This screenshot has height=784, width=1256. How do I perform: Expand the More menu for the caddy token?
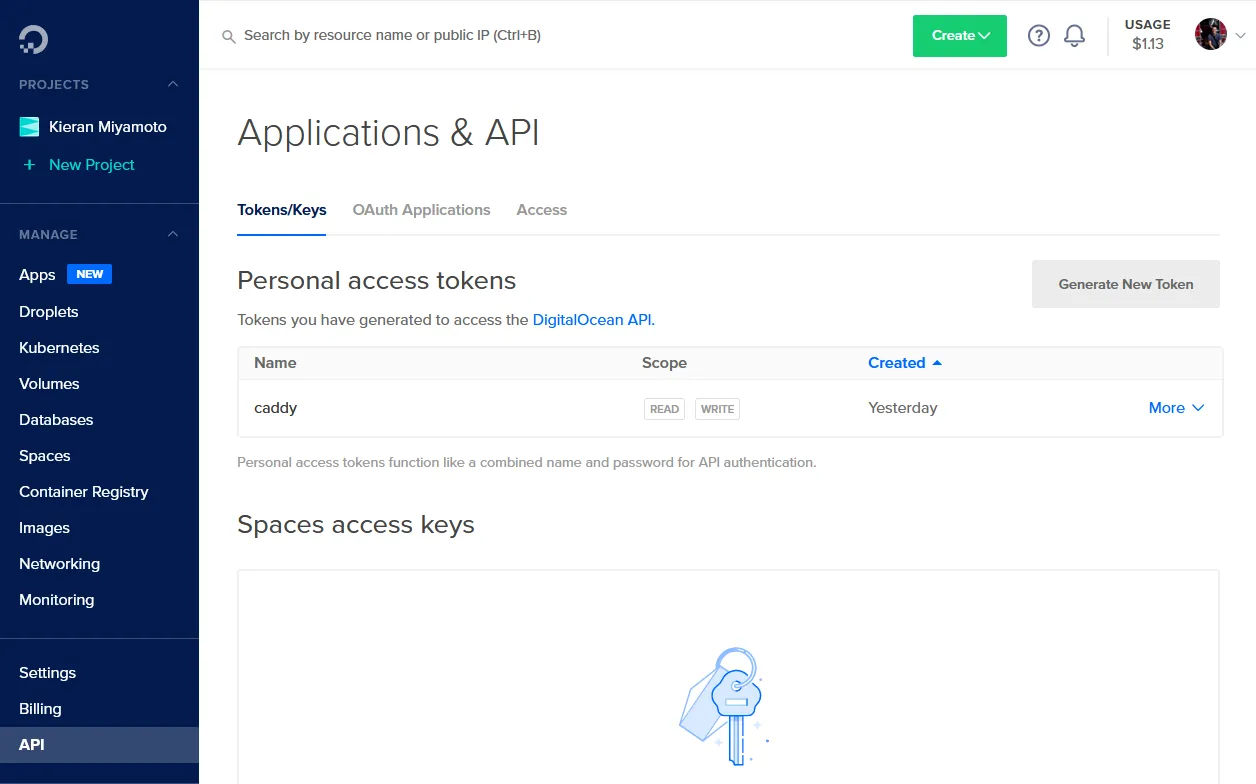1176,408
